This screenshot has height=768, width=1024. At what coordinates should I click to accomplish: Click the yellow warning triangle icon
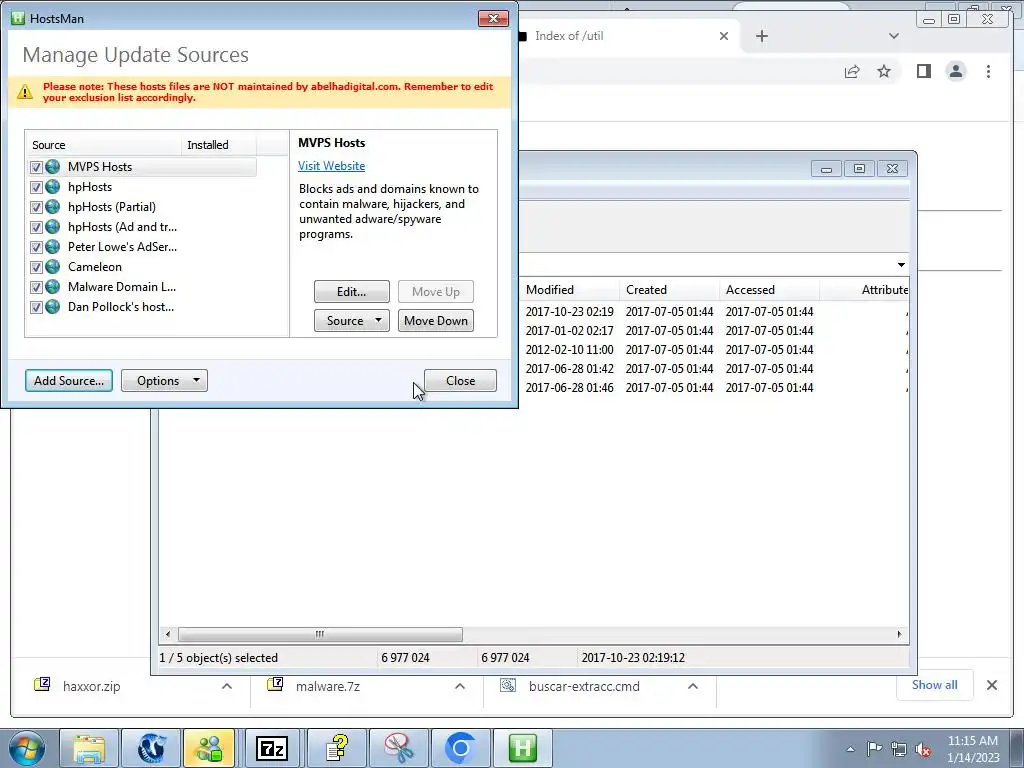point(25,92)
